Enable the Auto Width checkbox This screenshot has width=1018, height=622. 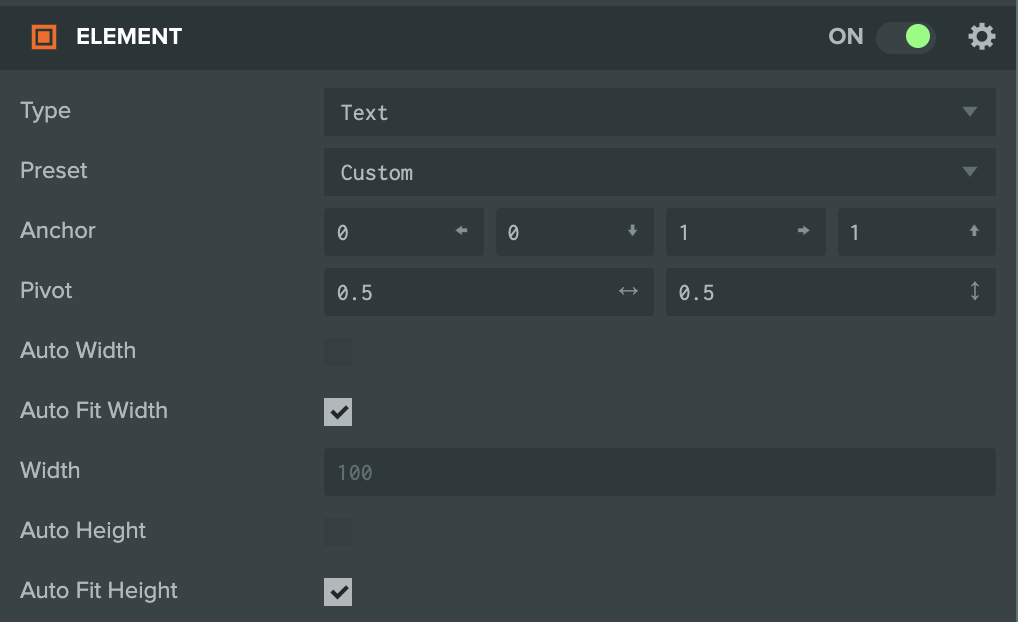click(x=337, y=351)
